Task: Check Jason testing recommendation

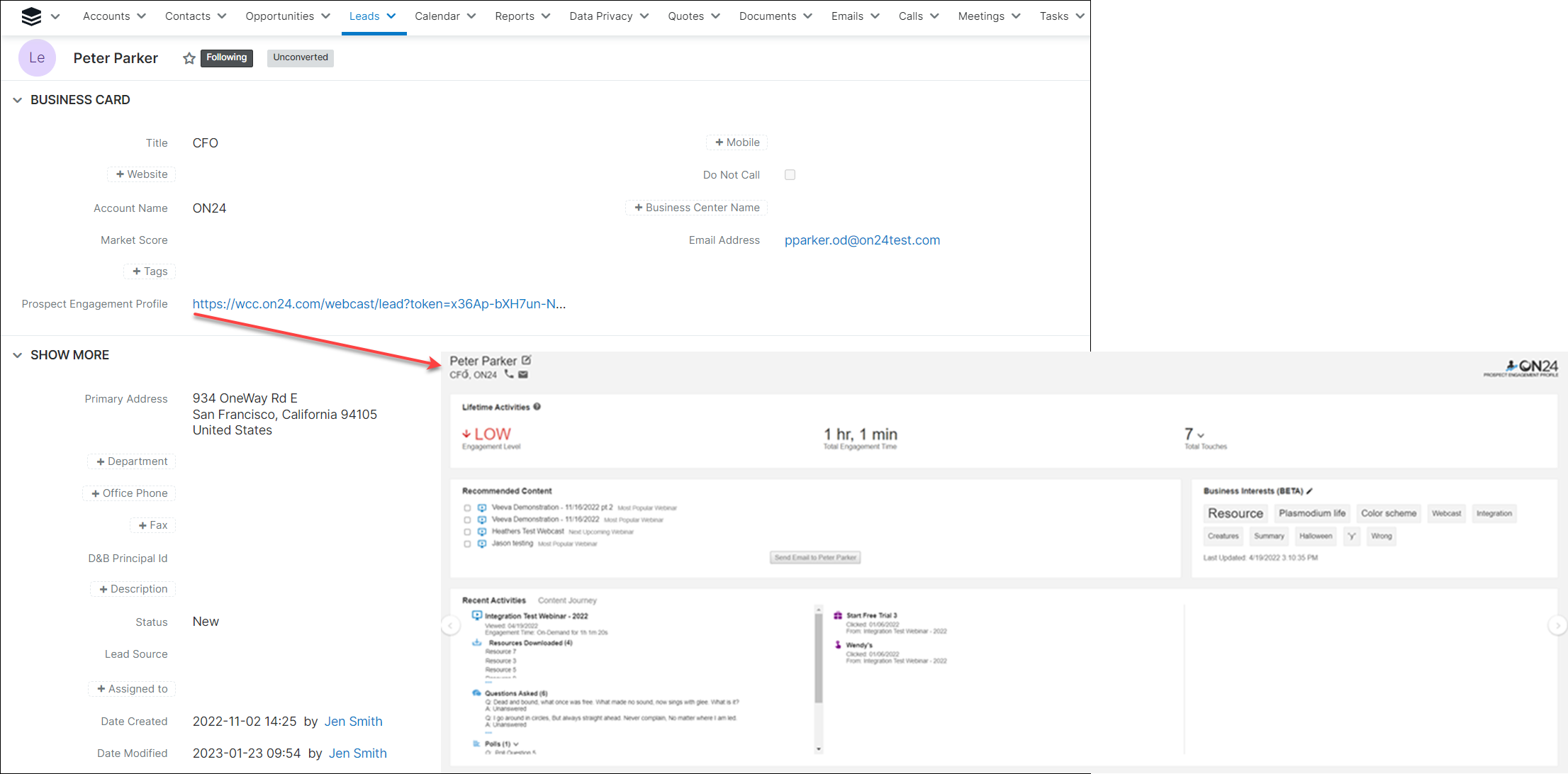Action: pos(467,544)
